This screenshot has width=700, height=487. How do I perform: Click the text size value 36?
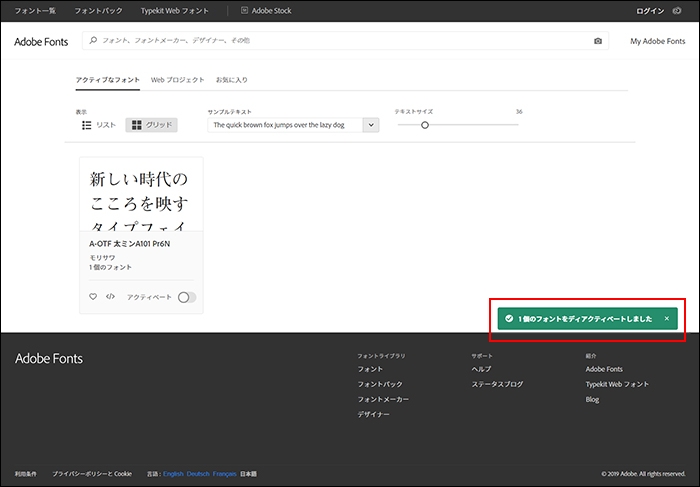[x=519, y=112]
